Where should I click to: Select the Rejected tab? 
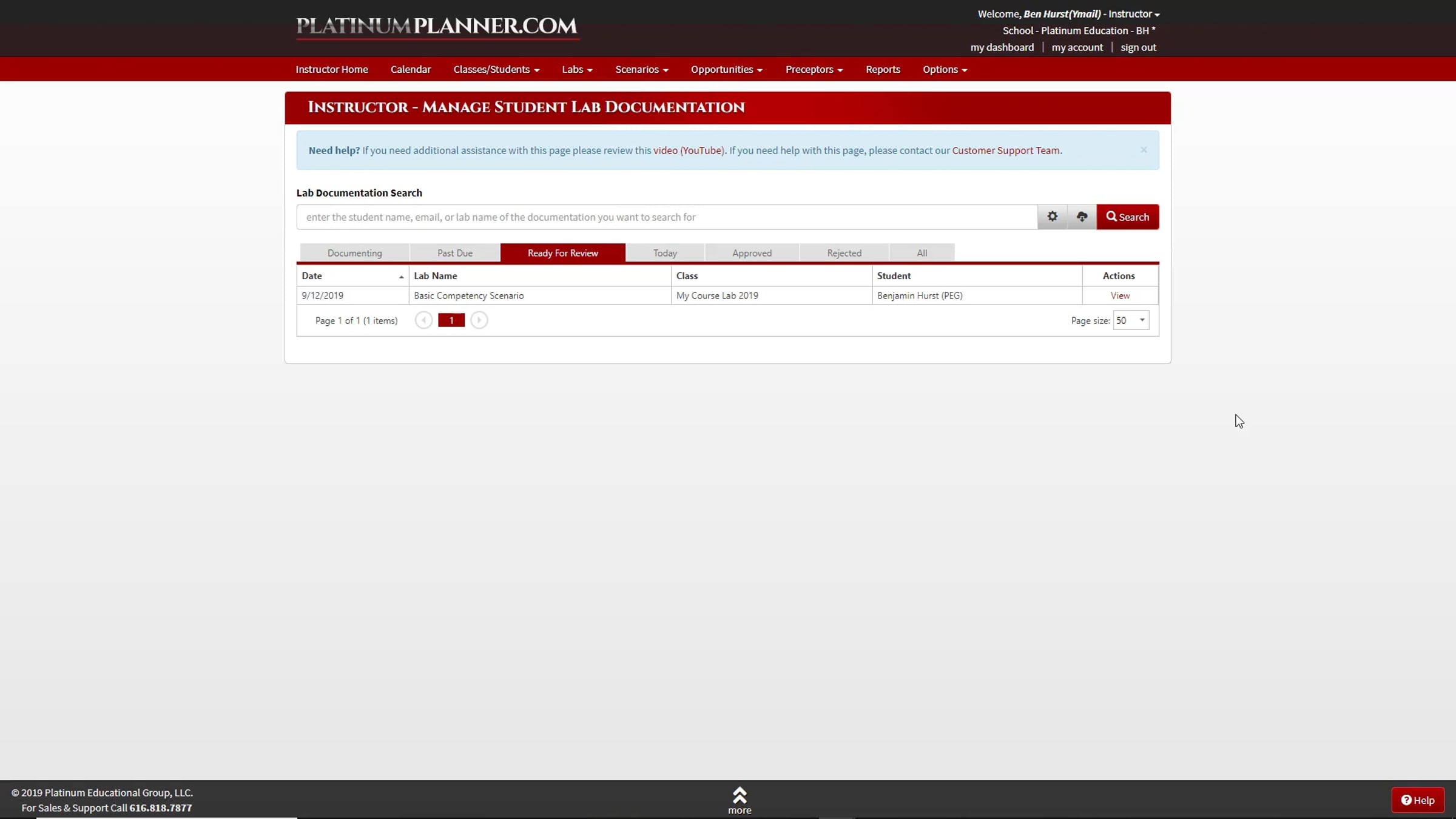click(x=844, y=253)
